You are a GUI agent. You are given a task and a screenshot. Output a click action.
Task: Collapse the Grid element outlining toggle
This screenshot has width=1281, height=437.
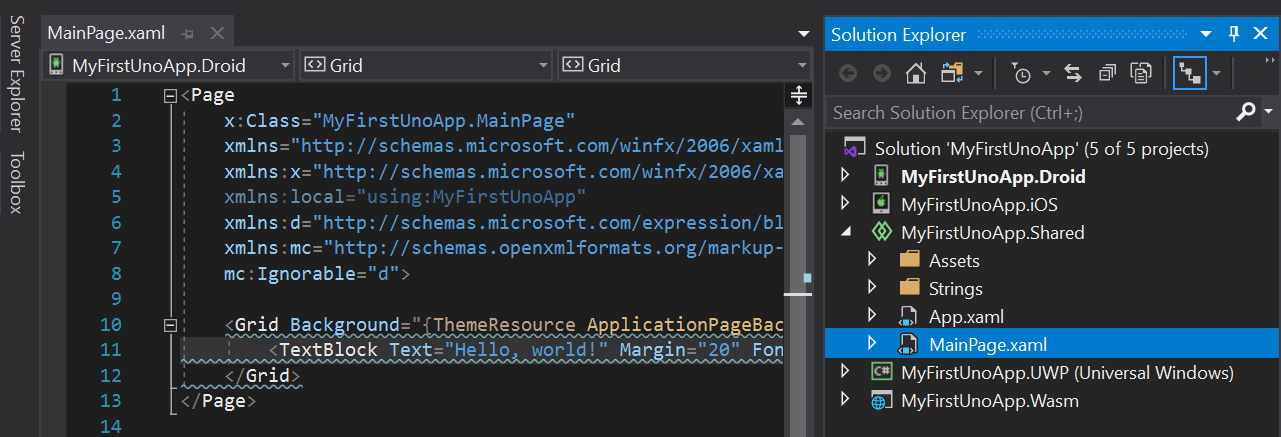tap(168, 325)
